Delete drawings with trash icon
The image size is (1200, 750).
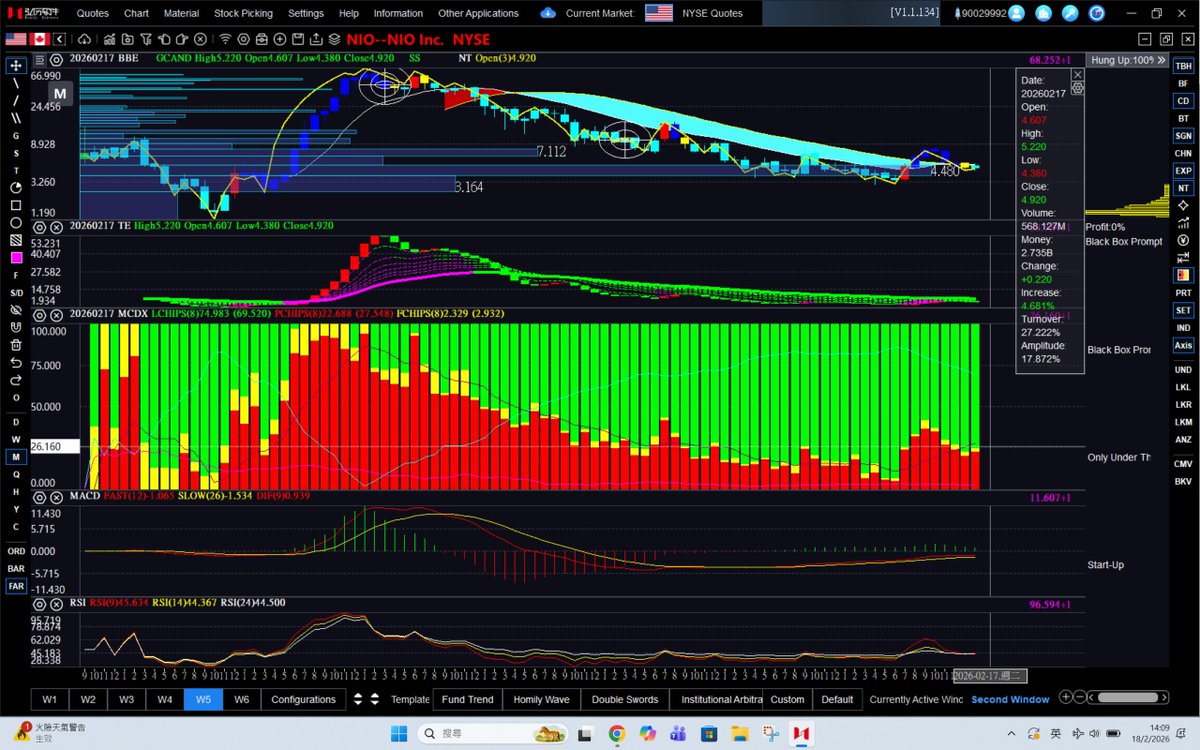coord(16,345)
